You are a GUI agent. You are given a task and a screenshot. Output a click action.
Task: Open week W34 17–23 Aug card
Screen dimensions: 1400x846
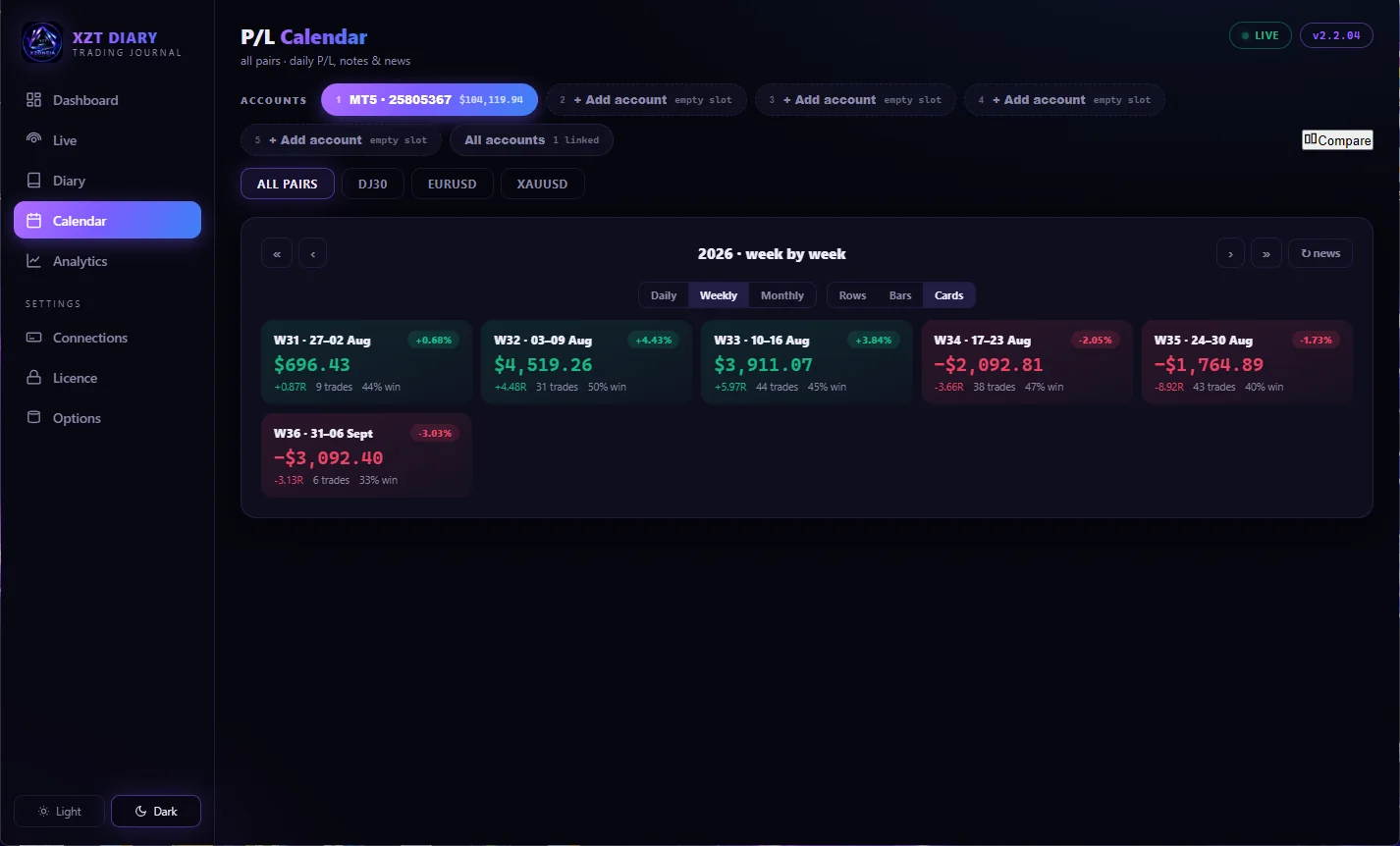coord(1026,362)
